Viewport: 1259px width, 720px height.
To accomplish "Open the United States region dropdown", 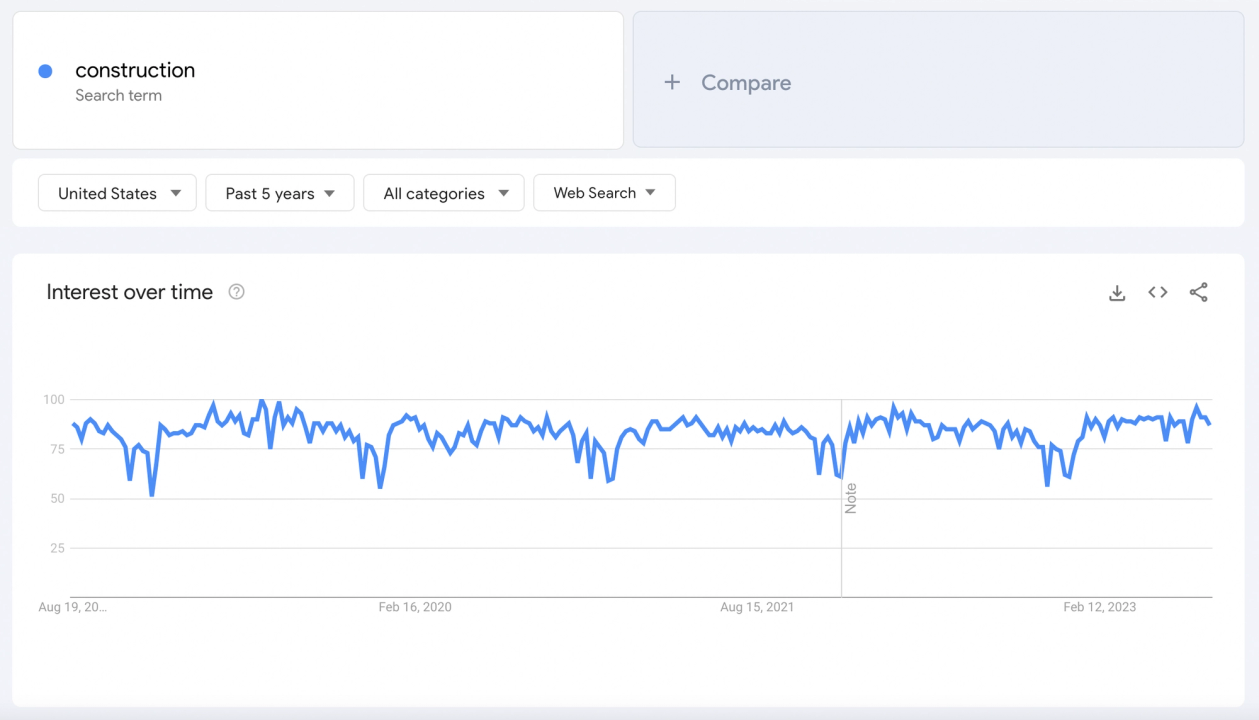I will (x=119, y=193).
